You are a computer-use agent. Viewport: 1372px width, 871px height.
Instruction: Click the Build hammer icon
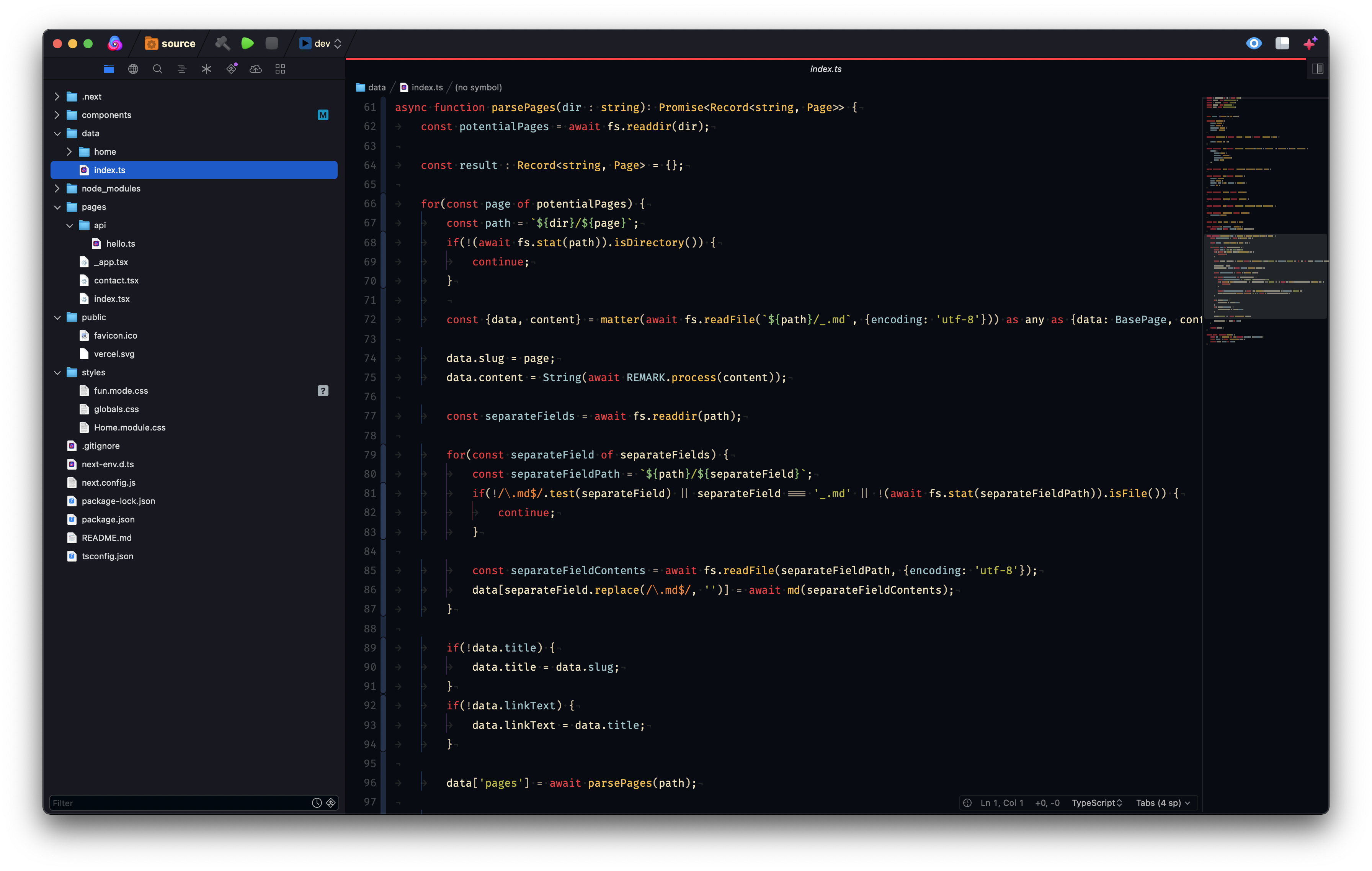click(222, 43)
